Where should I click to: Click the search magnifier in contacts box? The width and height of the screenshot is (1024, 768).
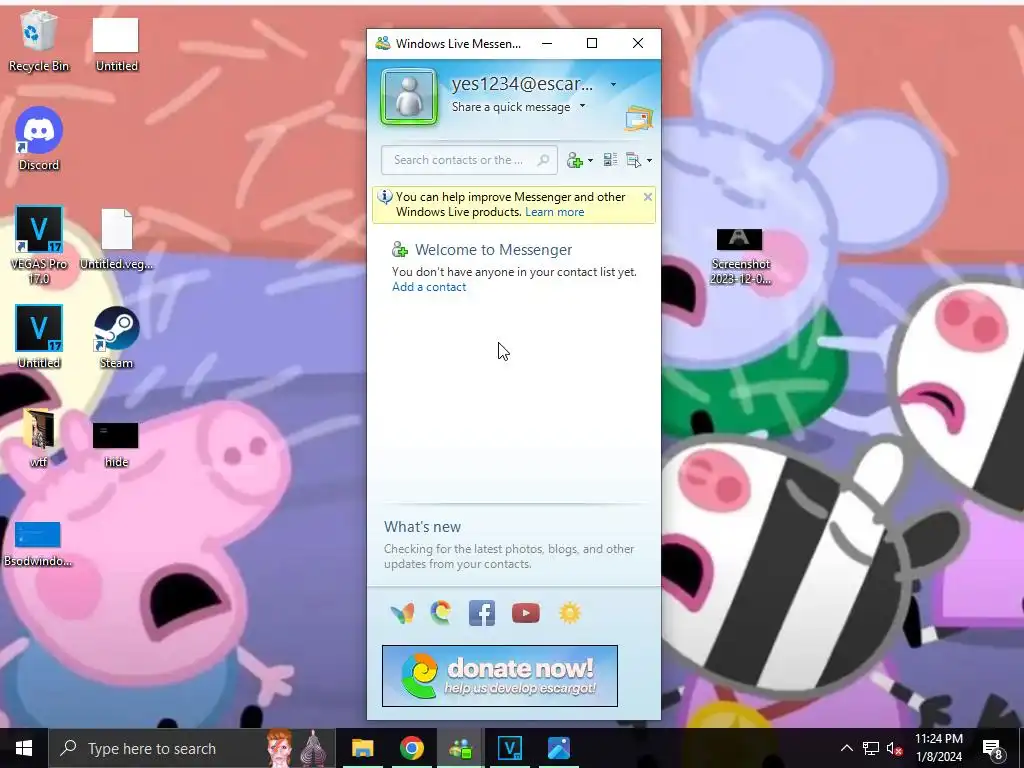[543, 160]
